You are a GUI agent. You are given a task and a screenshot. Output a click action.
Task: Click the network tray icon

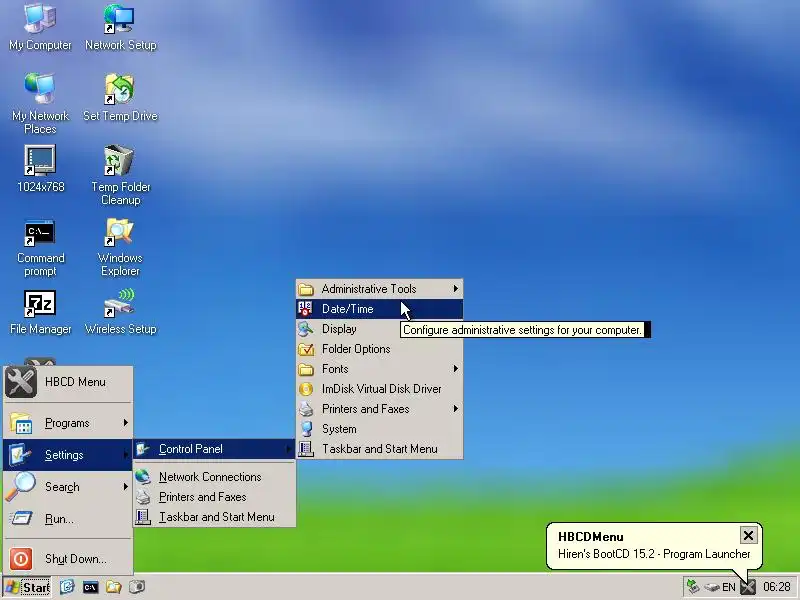(x=693, y=587)
